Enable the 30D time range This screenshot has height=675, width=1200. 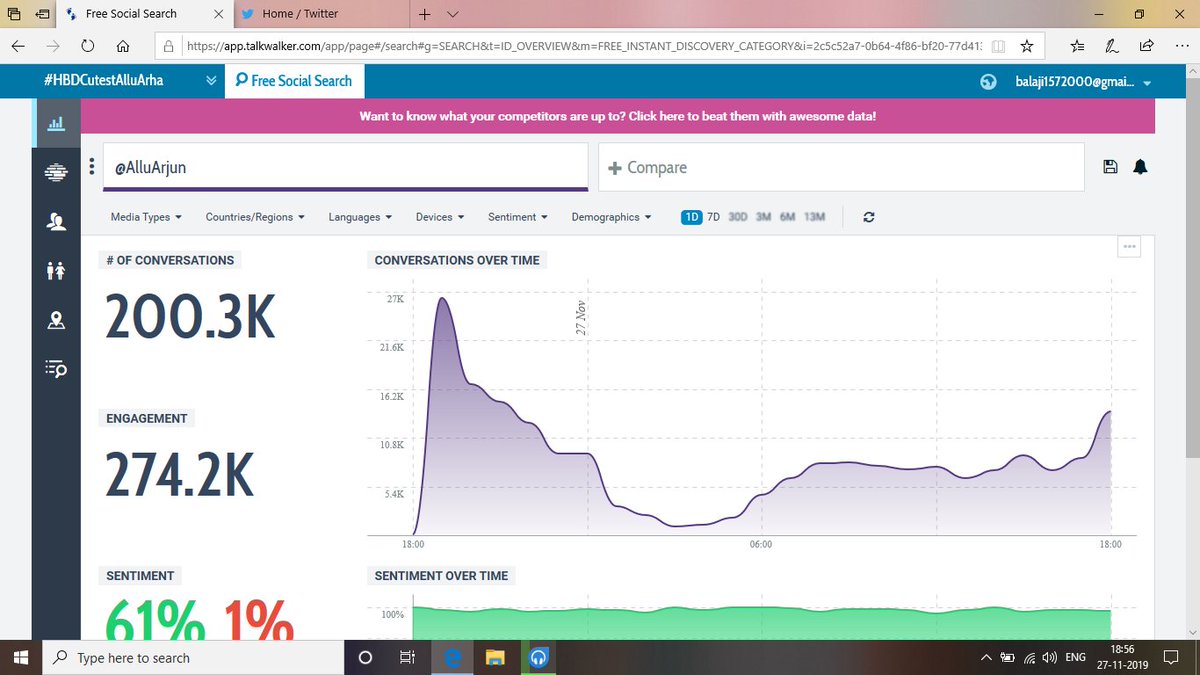(738, 216)
